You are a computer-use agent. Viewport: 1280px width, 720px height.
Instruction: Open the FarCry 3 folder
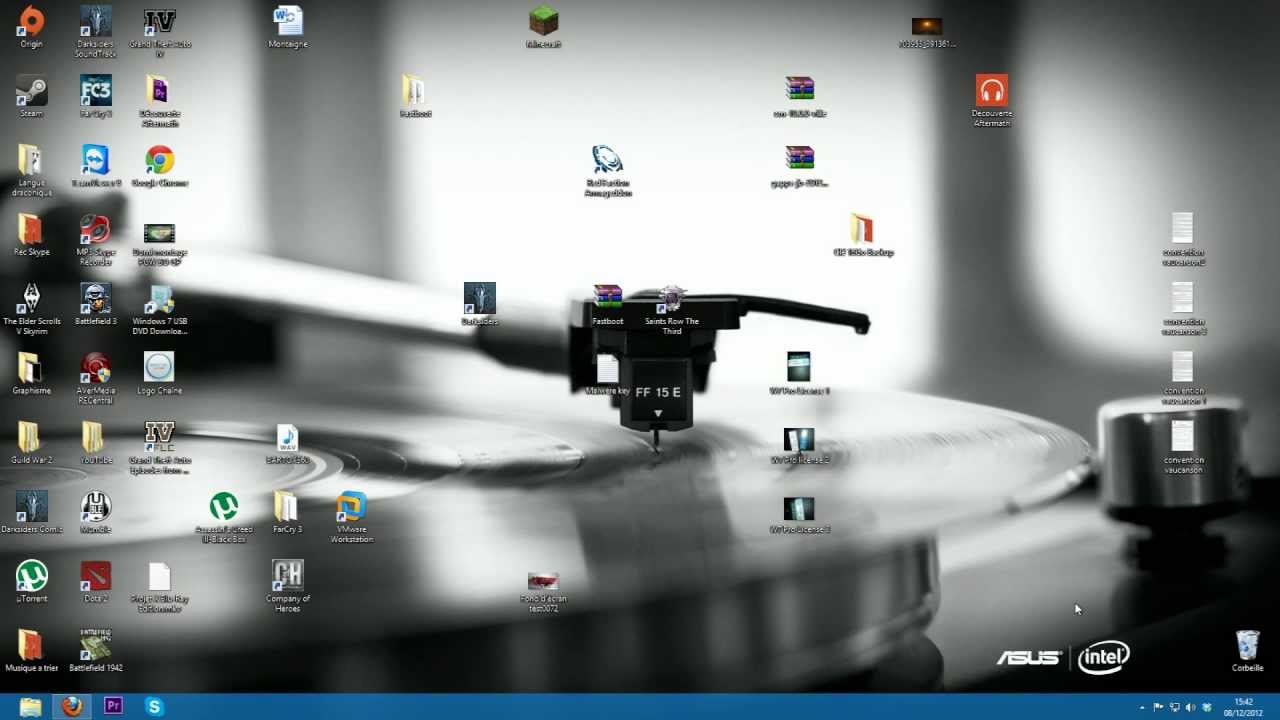[288, 506]
